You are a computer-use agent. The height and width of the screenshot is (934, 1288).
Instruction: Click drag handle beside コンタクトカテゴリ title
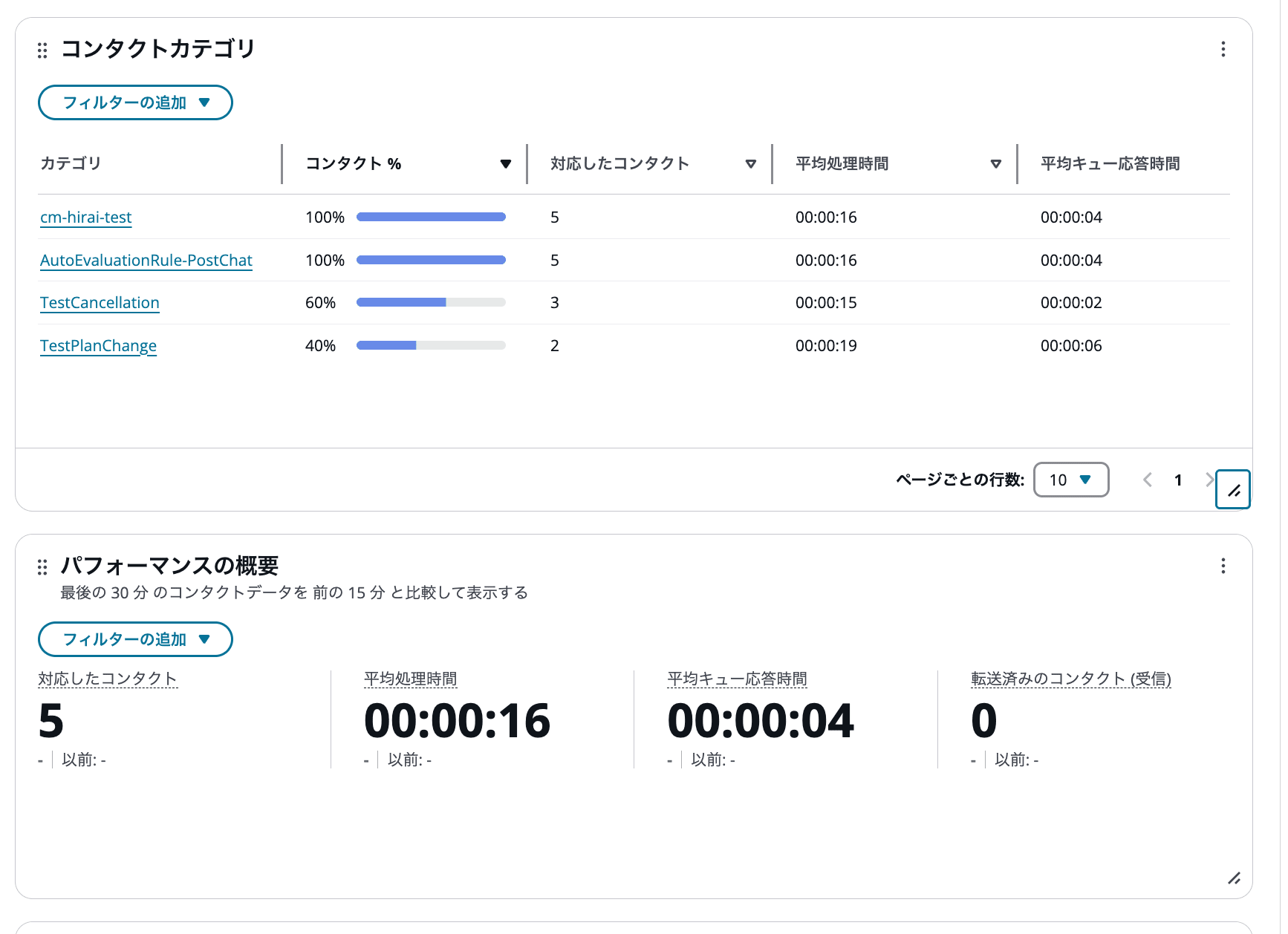click(42, 50)
